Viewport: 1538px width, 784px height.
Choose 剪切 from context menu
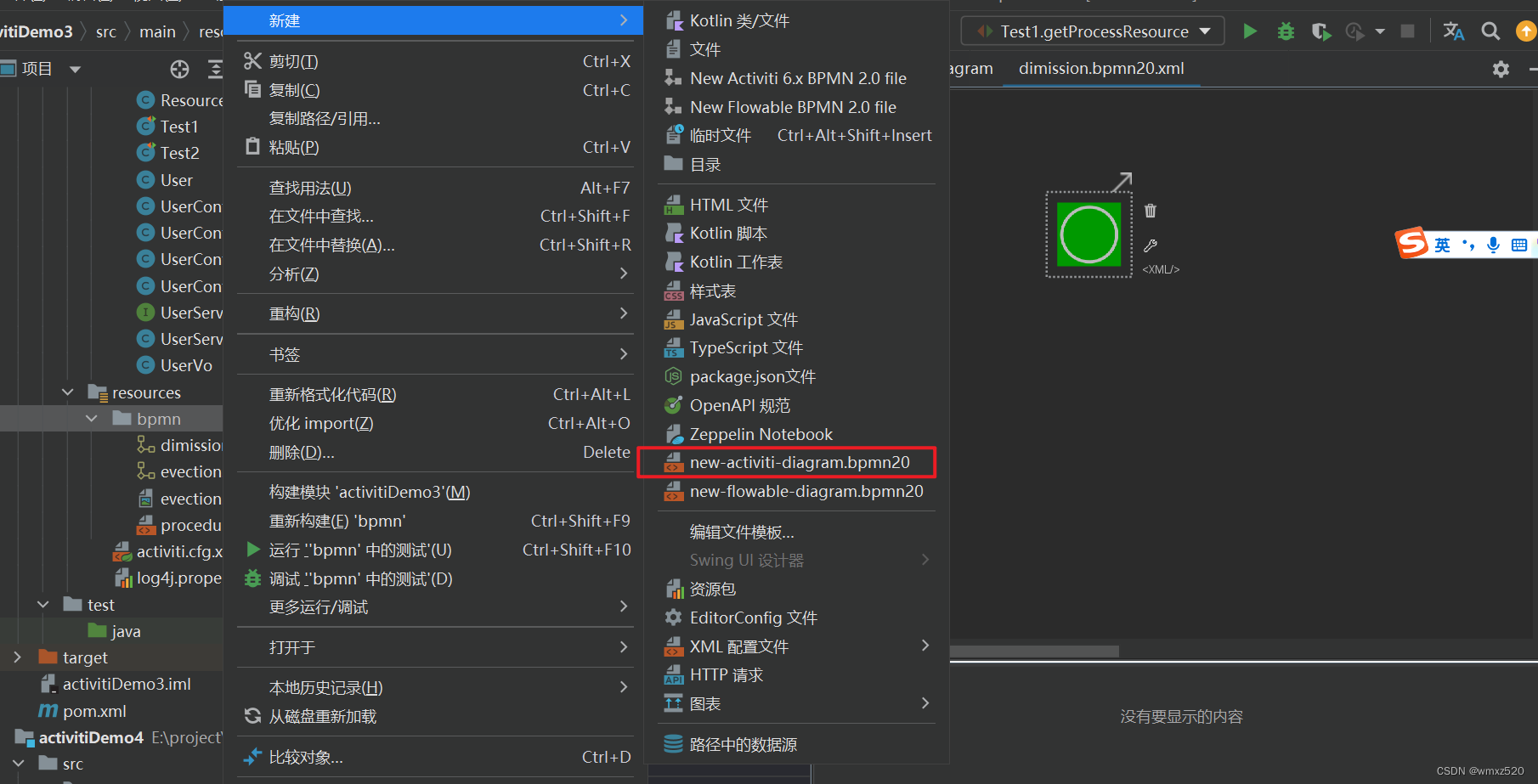tap(433, 61)
